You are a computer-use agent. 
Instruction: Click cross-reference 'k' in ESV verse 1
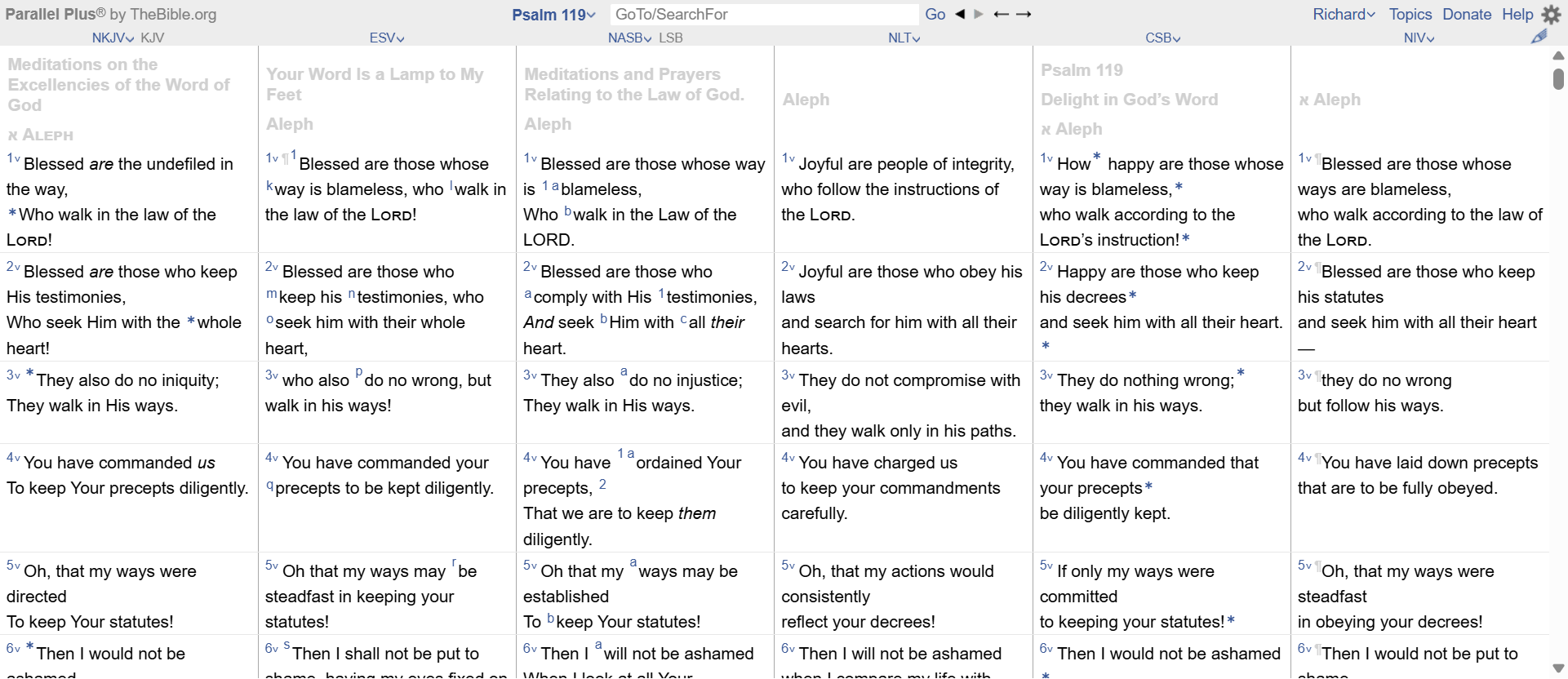pyautogui.click(x=269, y=186)
